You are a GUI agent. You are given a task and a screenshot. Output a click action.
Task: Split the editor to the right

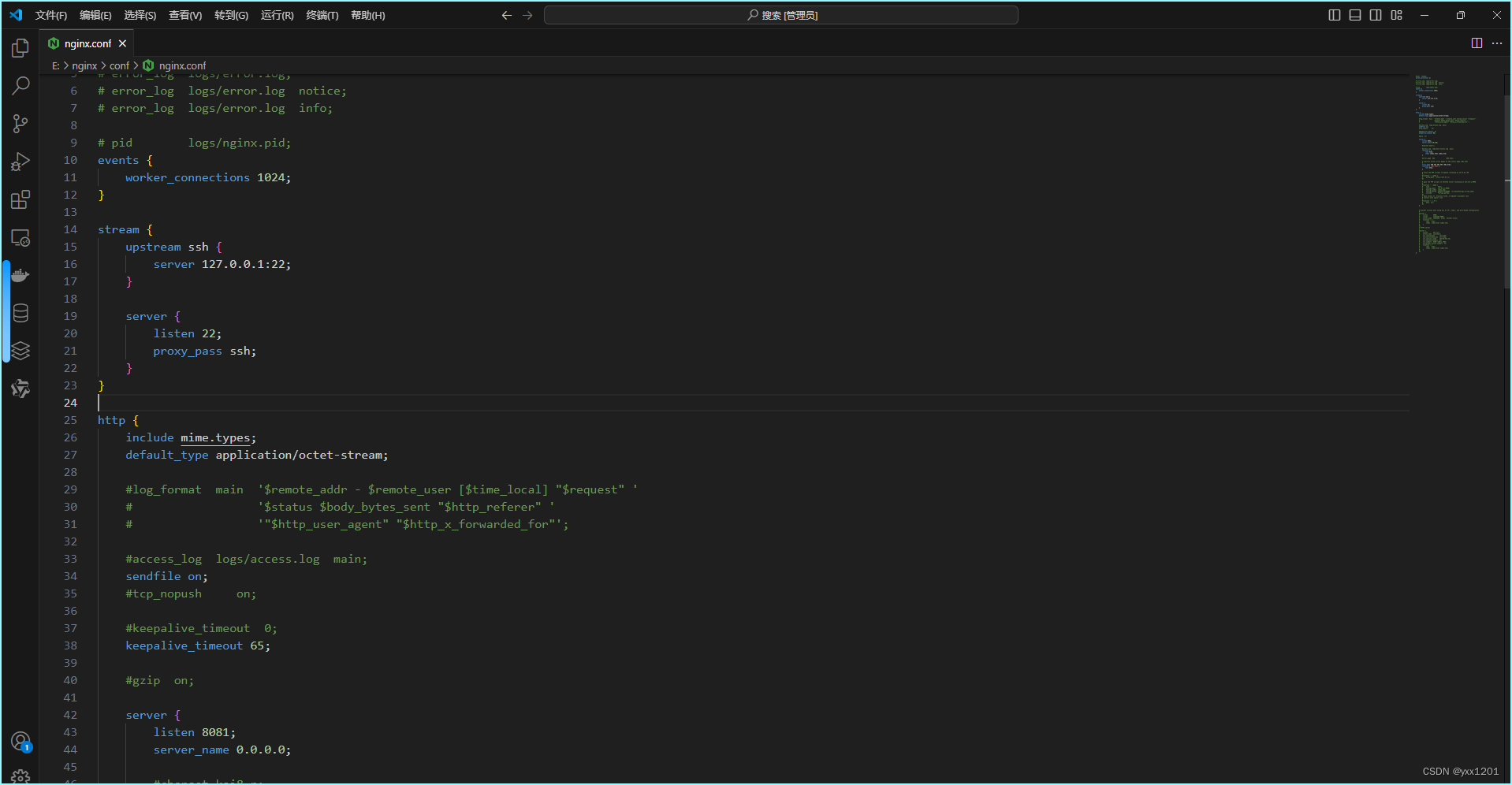tap(1477, 43)
